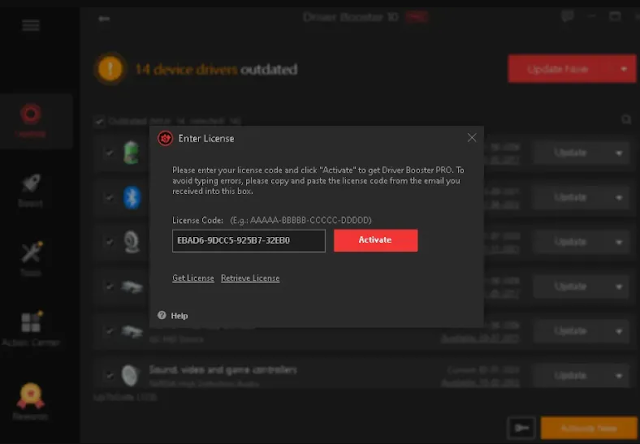The width and height of the screenshot is (640, 444).
Task: Expand the sound controllers row Update dropdown arrow
Action: pyautogui.click(x=619, y=375)
